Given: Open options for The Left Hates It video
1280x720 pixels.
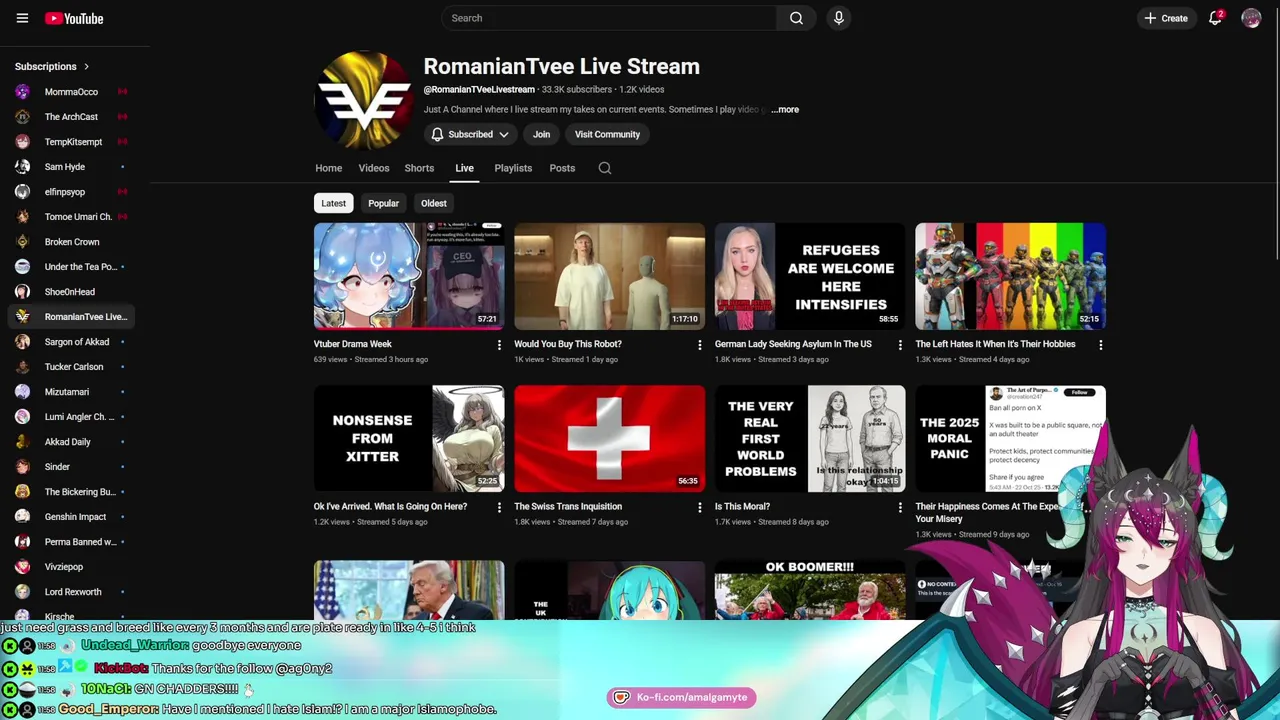Looking at the screenshot, I should pos(1101,345).
